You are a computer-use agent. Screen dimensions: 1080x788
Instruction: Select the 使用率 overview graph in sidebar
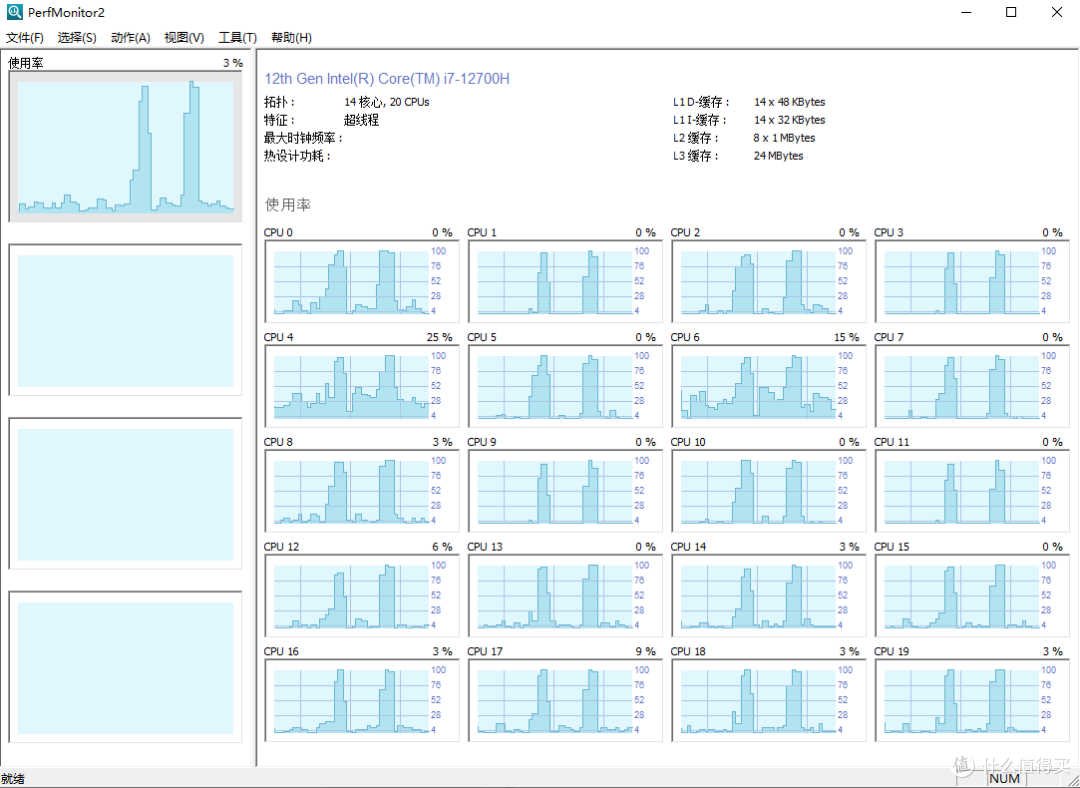pyautogui.click(x=125, y=146)
